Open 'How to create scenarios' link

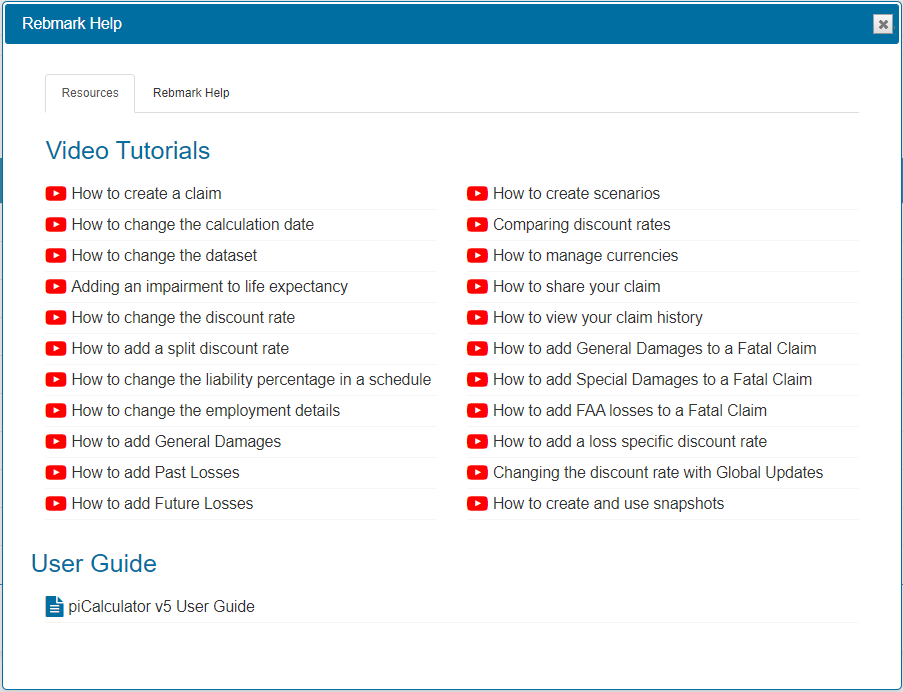pyautogui.click(x=576, y=193)
